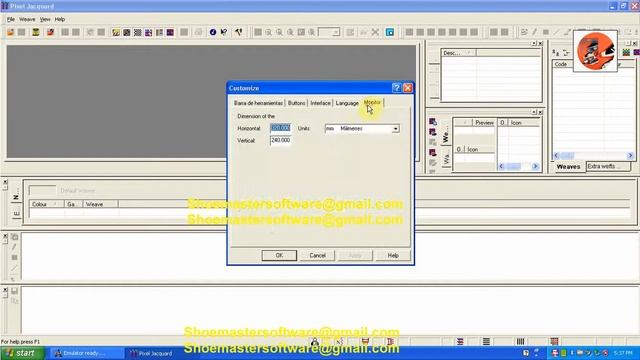Open the File menu
The height and width of the screenshot is (360, 640).
coord(11,19)
